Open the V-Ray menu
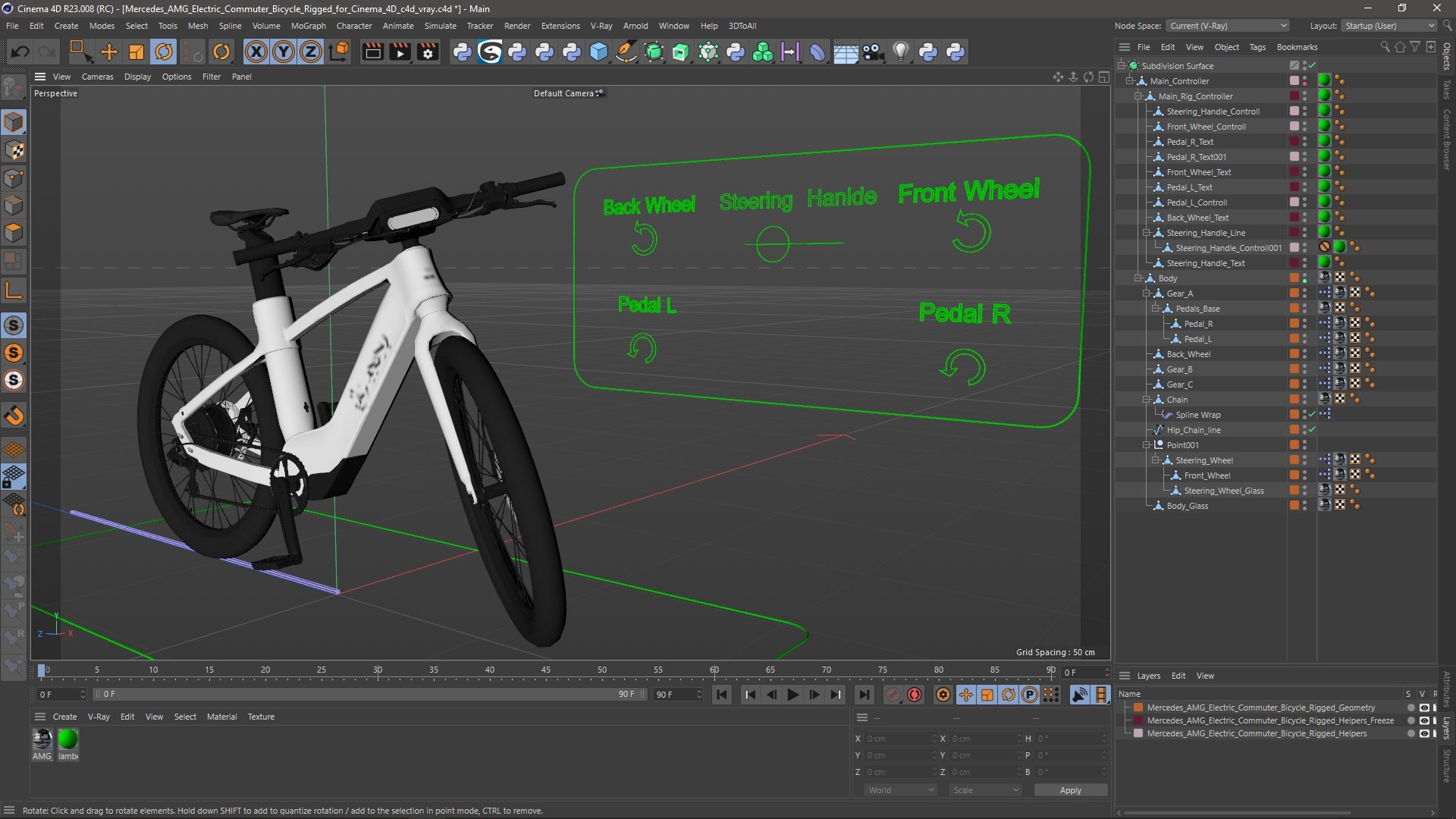1456x819 pixels. click(601, 26)
